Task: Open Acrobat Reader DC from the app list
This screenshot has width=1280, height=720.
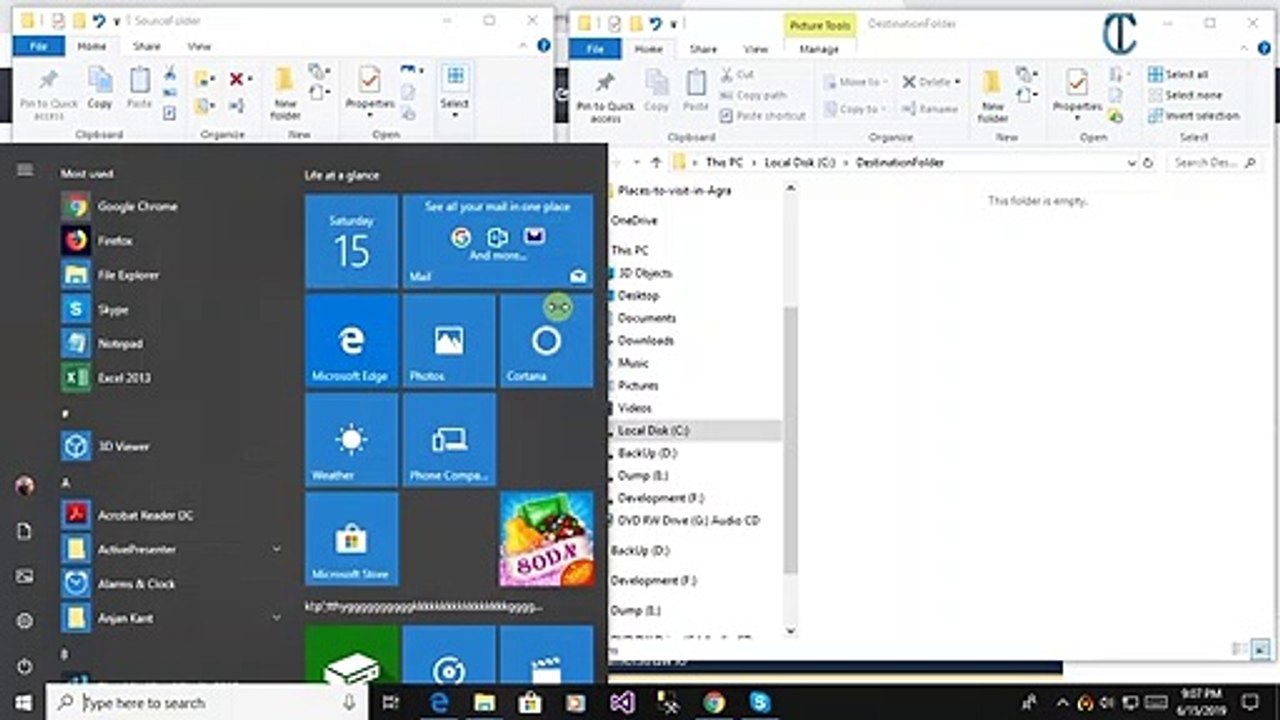Action: tap(128, 515)
